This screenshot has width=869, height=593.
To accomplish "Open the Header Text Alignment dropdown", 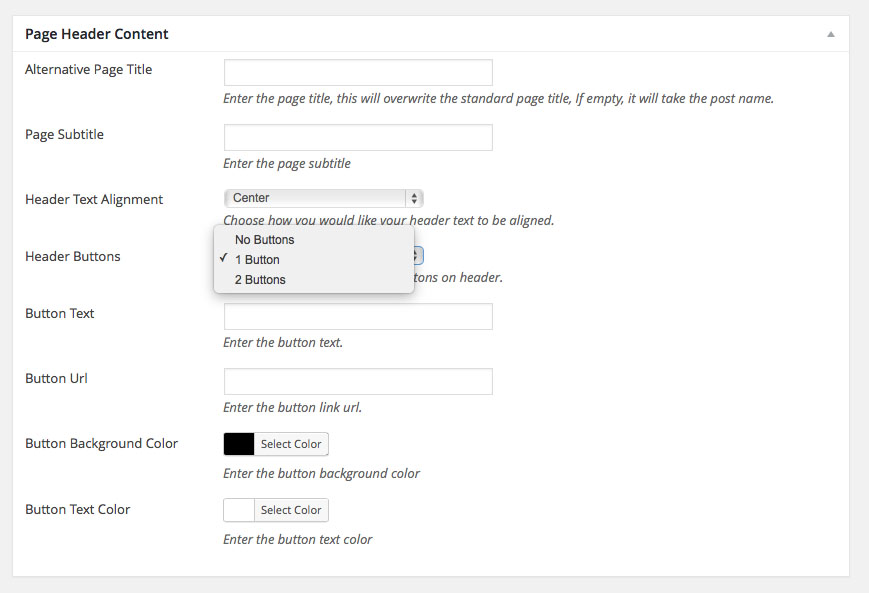I will tap(323, 198).
